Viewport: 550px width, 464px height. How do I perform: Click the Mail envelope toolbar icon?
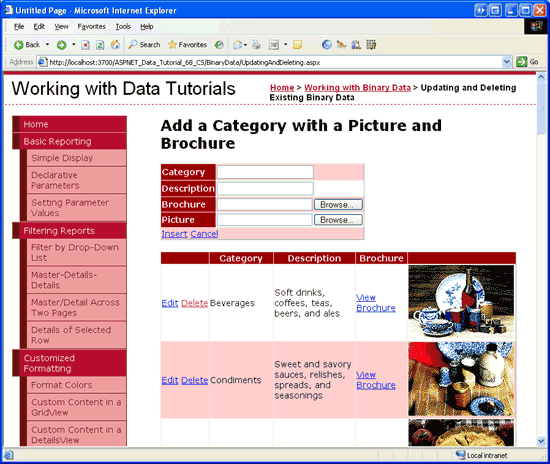click(237, 45)
